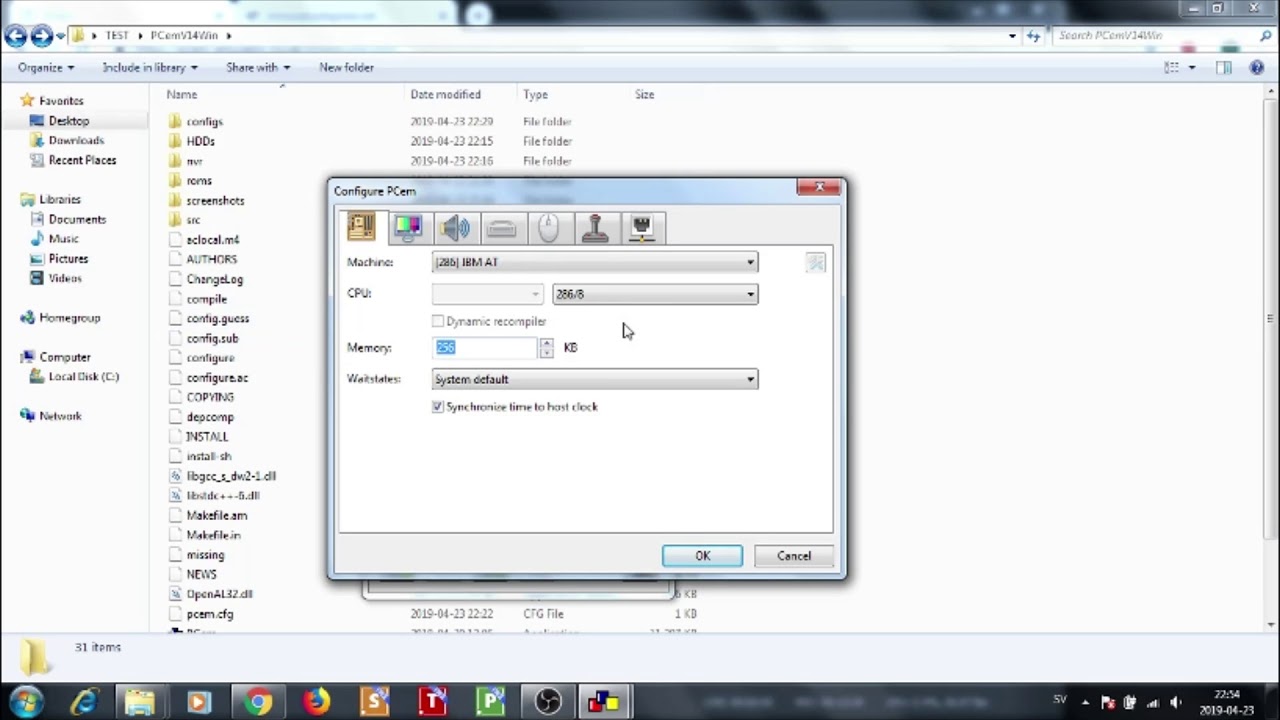Open the change view options dropdown
The height and width of the screenshot is (720, 1280).
(1193, 67)
